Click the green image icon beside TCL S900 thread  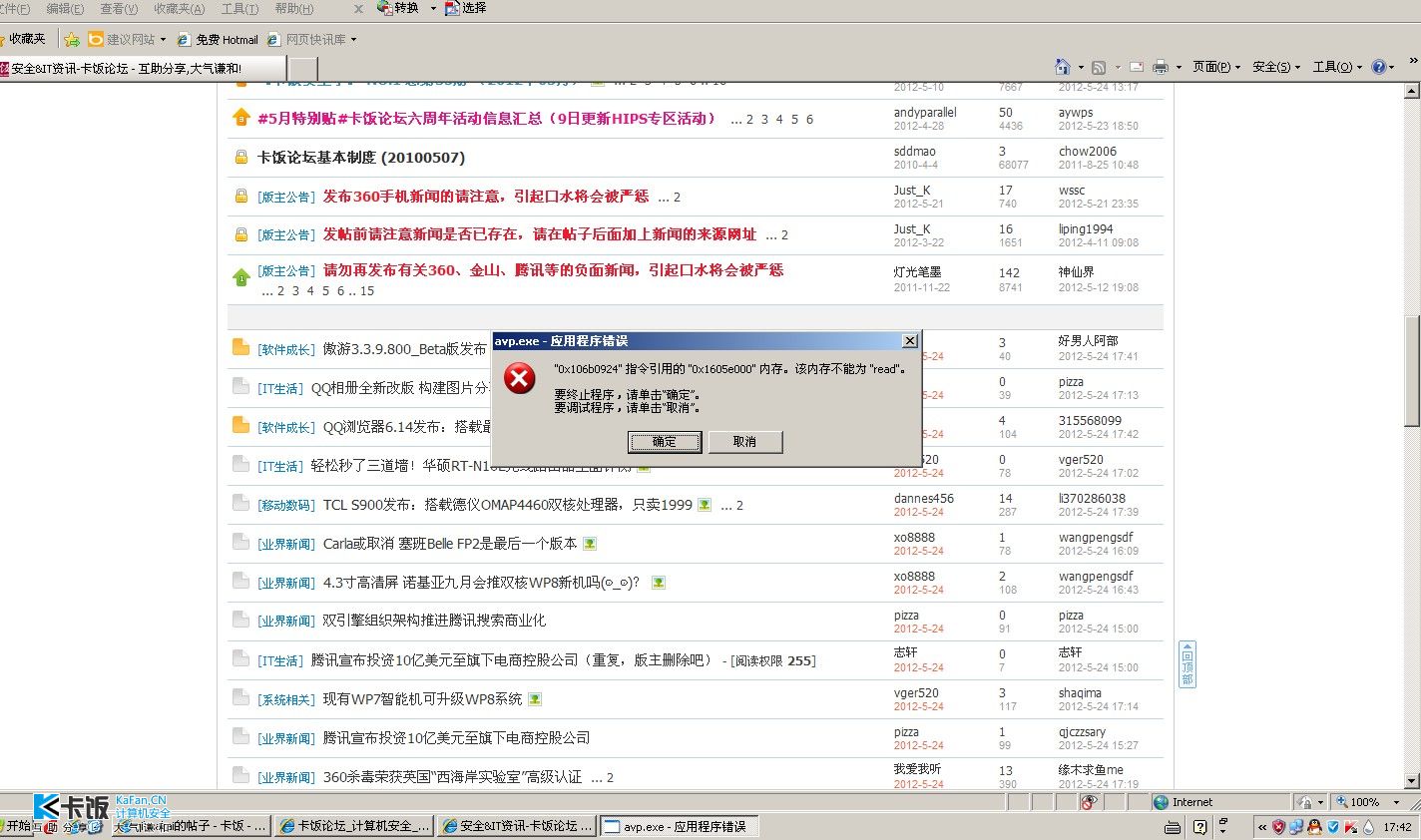705,505
